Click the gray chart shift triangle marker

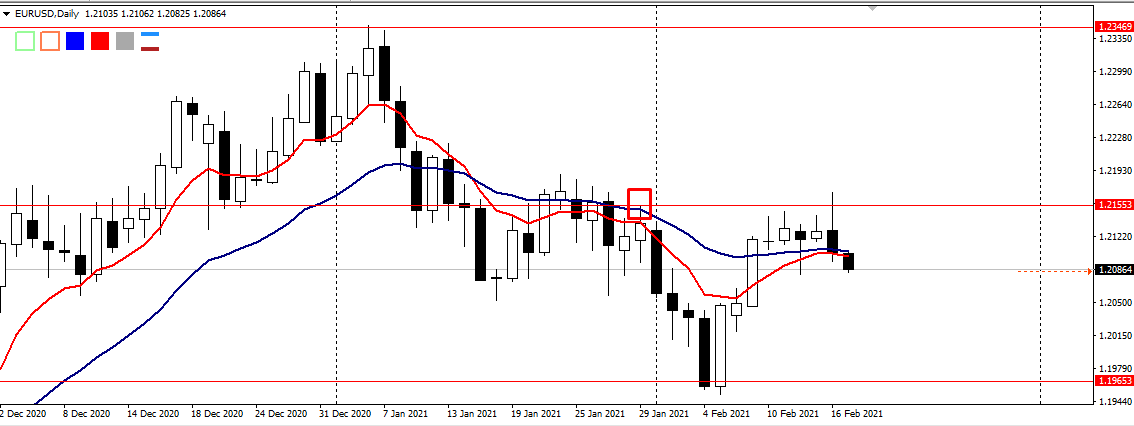[873, 8]
